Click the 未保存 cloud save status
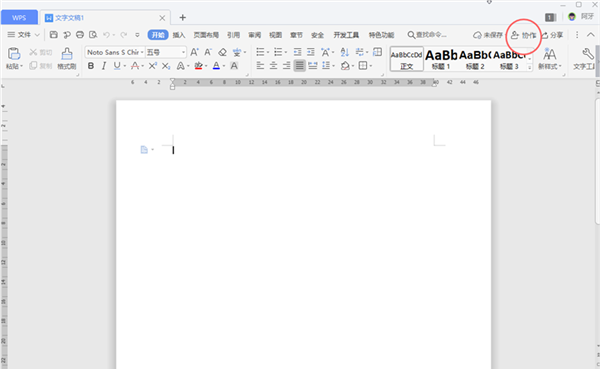Viewport: 600px width, 369px height. [x=488, y=35]
